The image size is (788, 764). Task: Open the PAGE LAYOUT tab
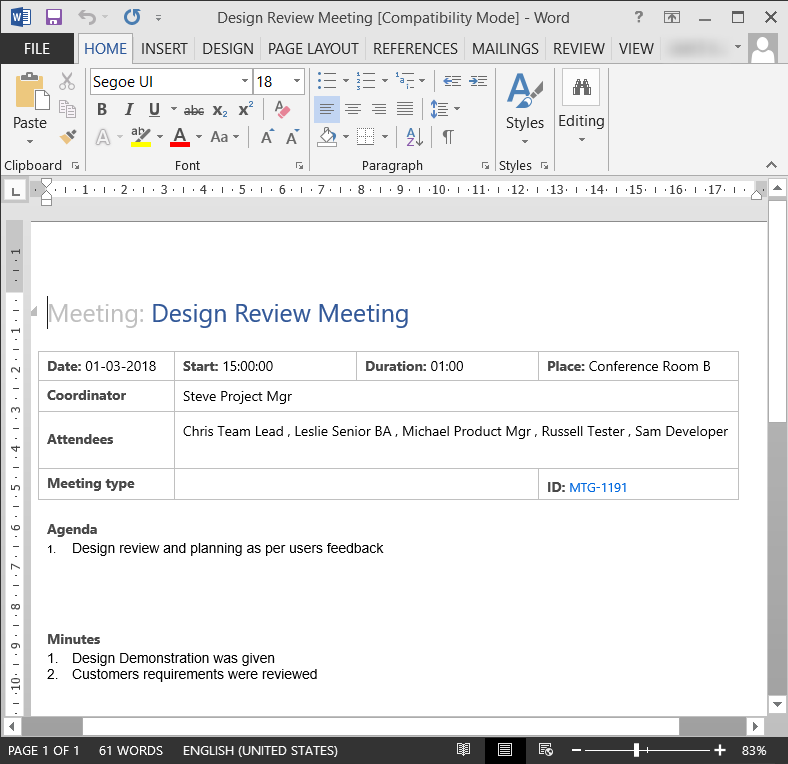click(313, 48)
